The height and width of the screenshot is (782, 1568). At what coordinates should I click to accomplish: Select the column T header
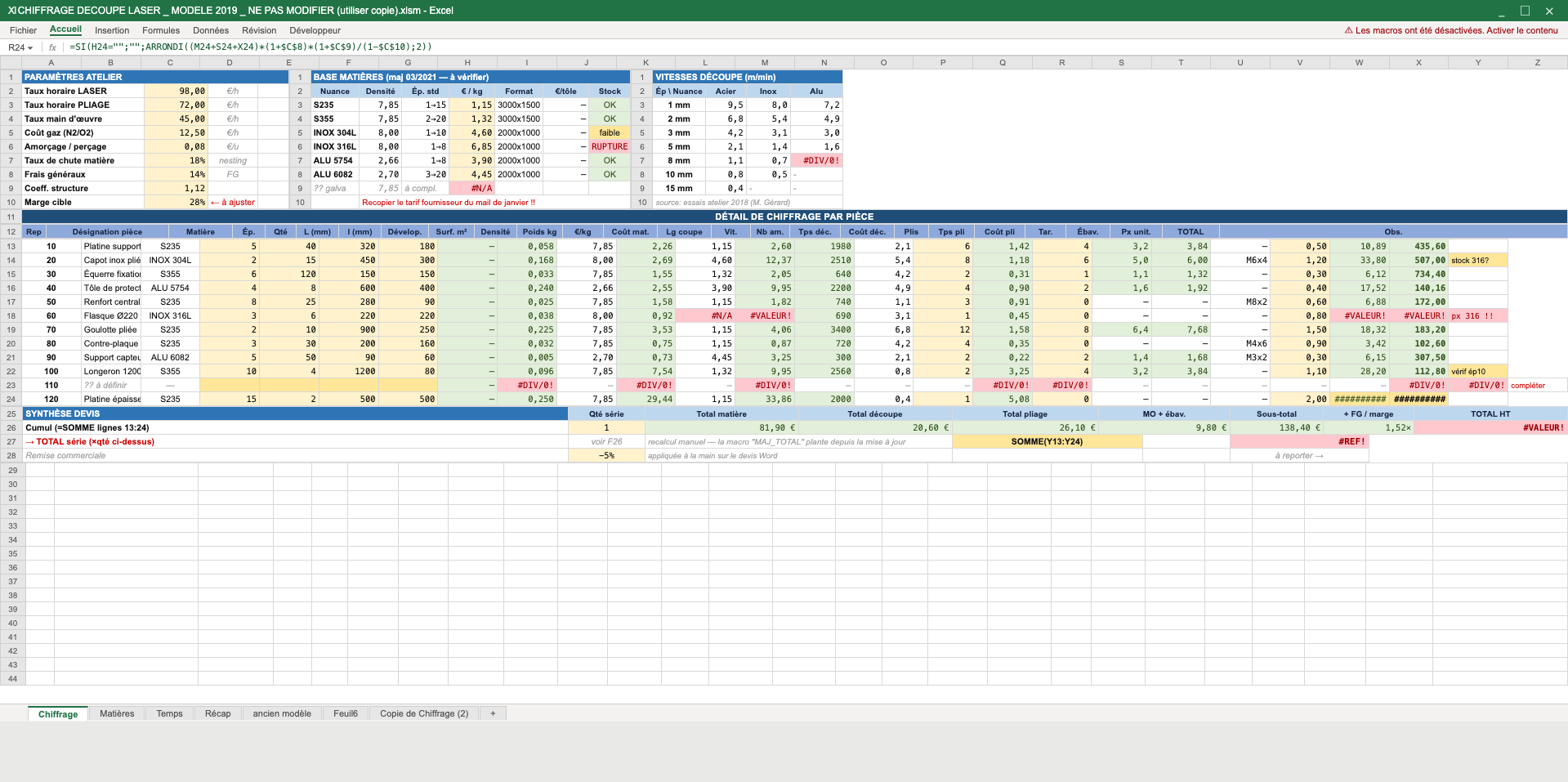(x=1181, y=62)
